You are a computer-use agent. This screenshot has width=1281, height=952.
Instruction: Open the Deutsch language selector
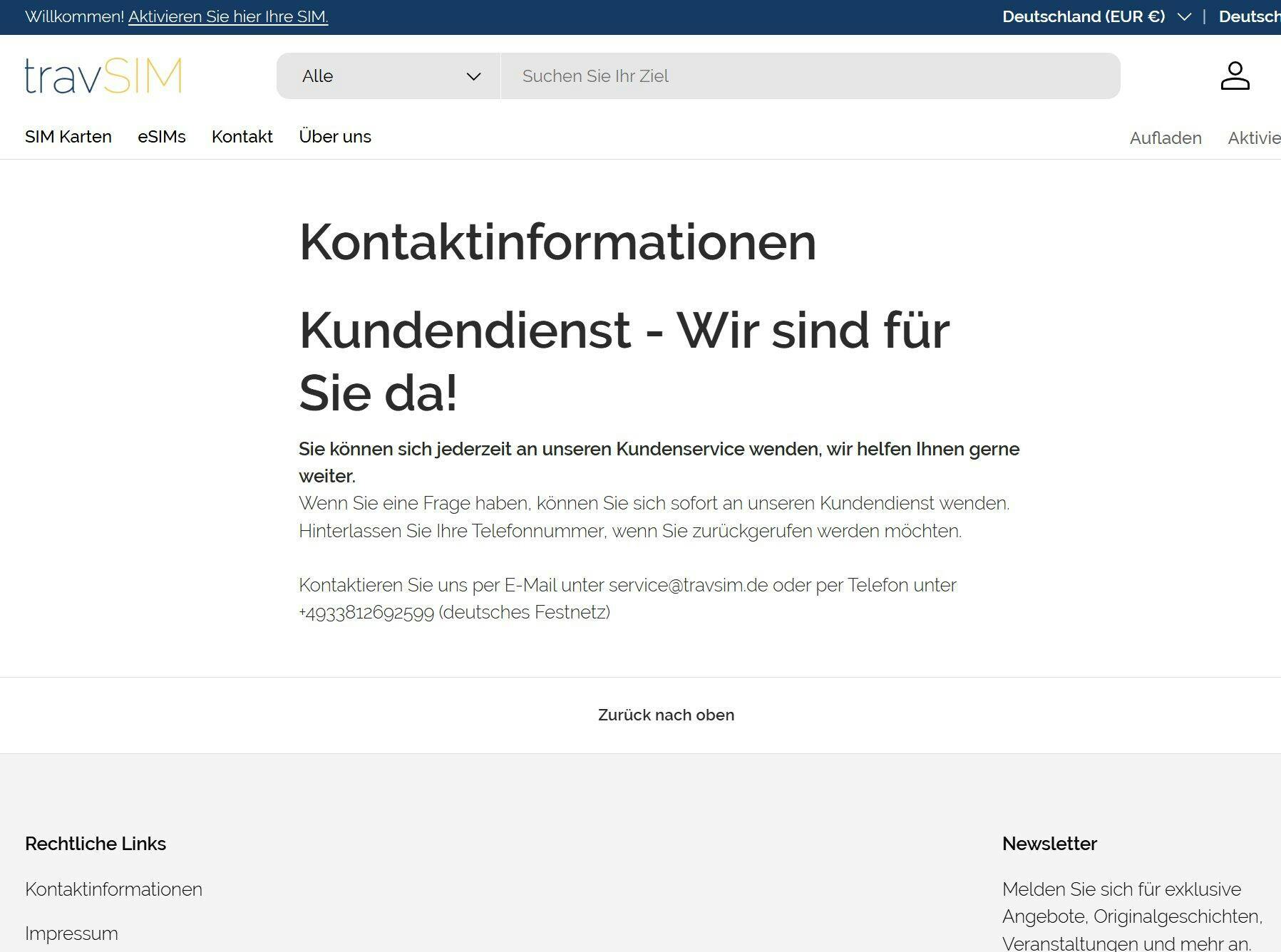(x=1249, y=17)
